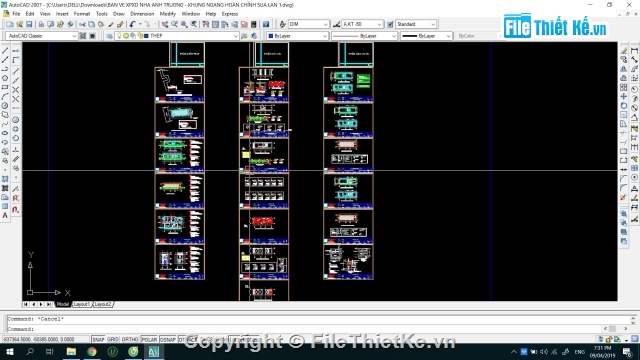Image resolution: width=640 pixels, height=360 pixels.
Task: Toggle OSNAP in status bar
Action: coord(168,339)
